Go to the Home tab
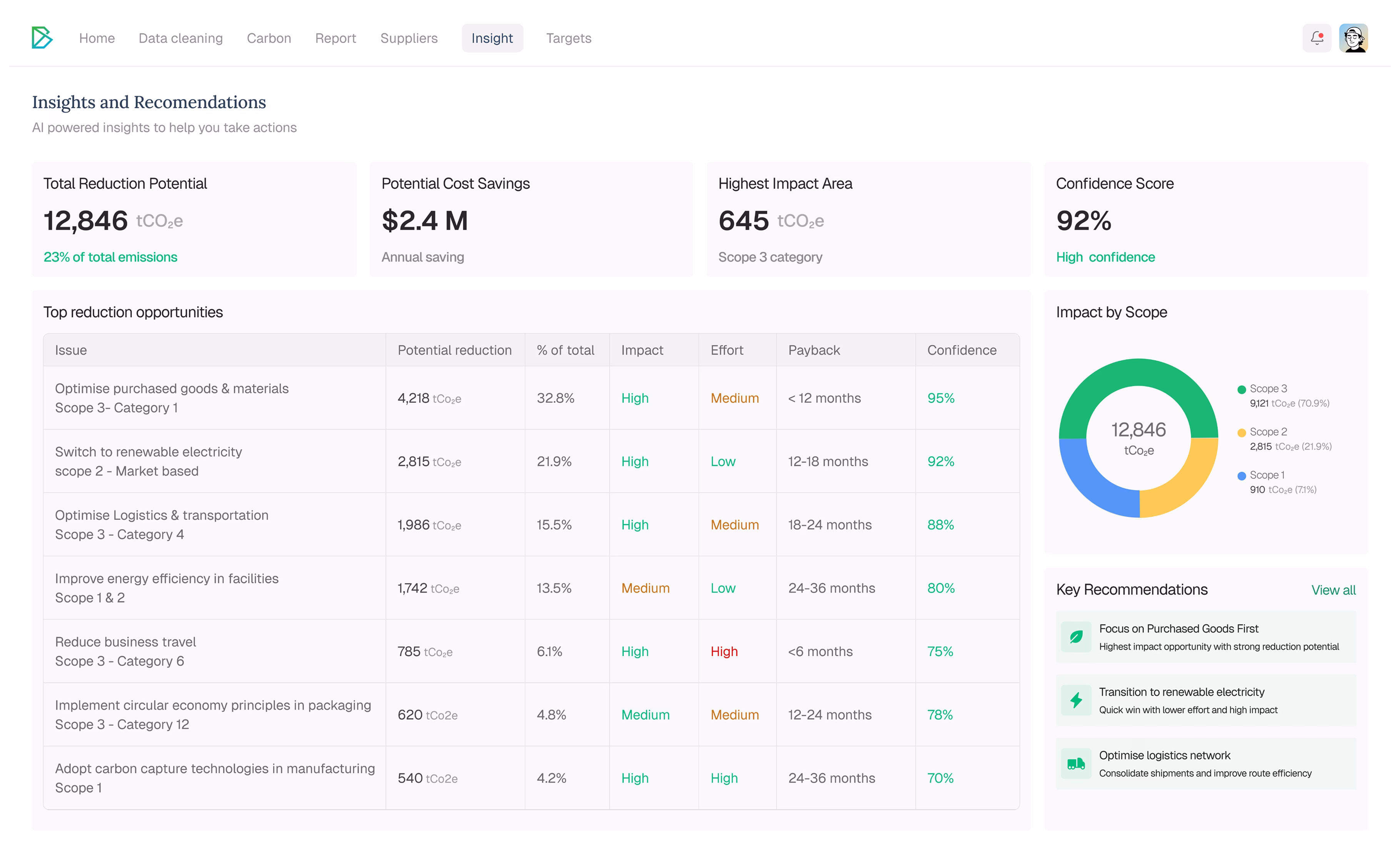 tap(97, 38)
